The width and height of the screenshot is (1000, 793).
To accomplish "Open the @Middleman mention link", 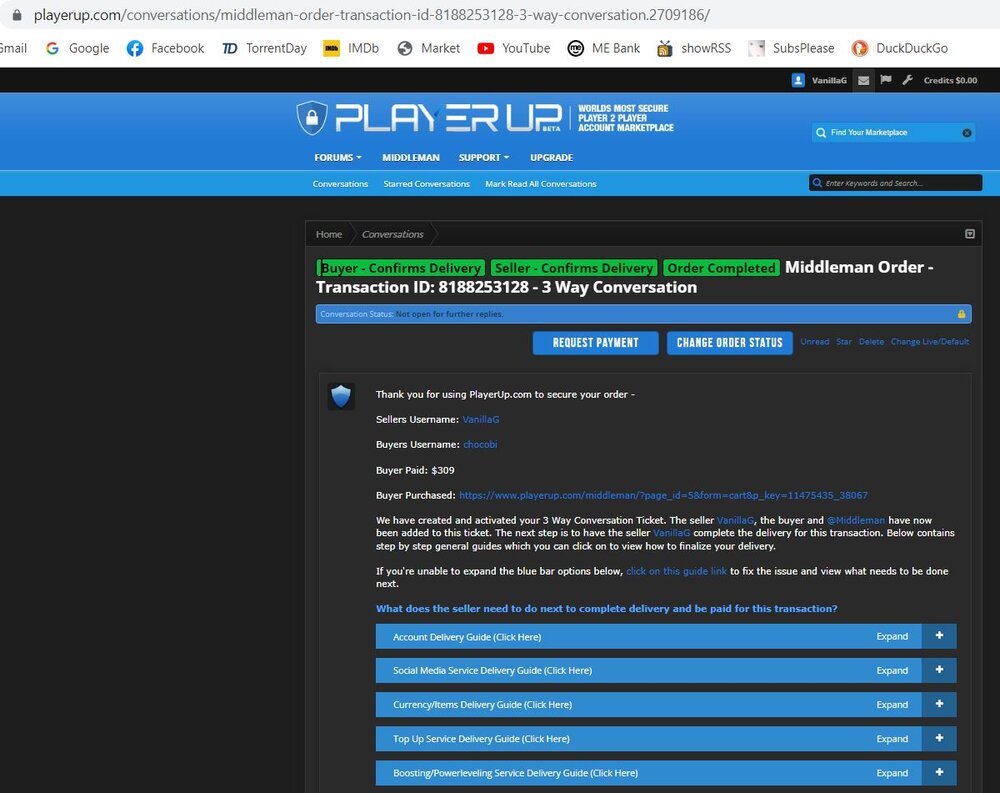I will click(x=856, y=521).
